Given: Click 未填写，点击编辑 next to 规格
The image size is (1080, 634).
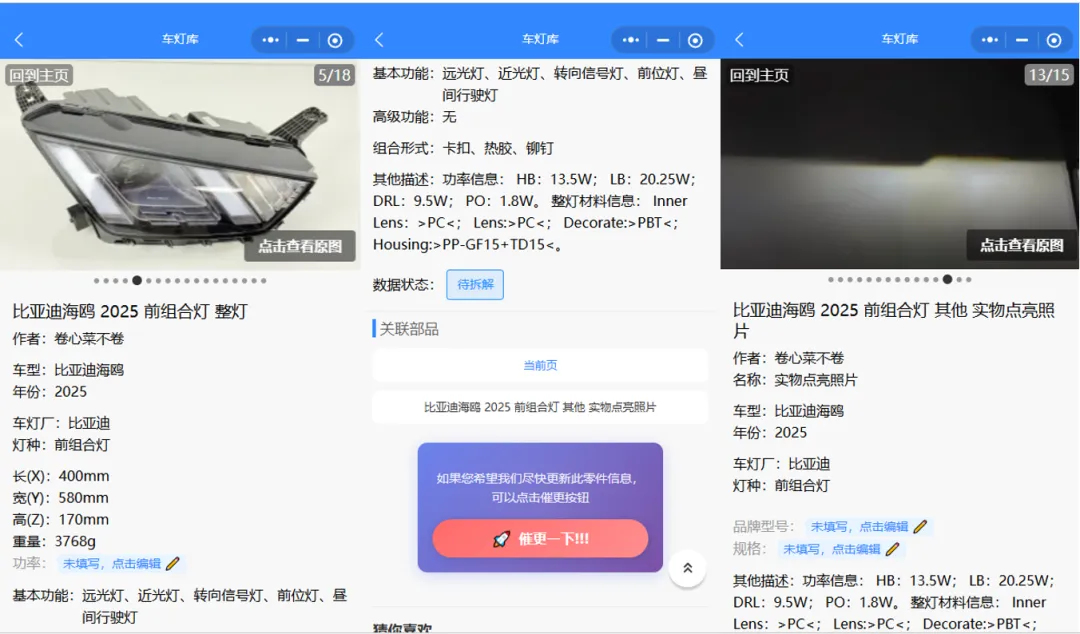Looking at the screenshot, I should (x=831, y=549).
